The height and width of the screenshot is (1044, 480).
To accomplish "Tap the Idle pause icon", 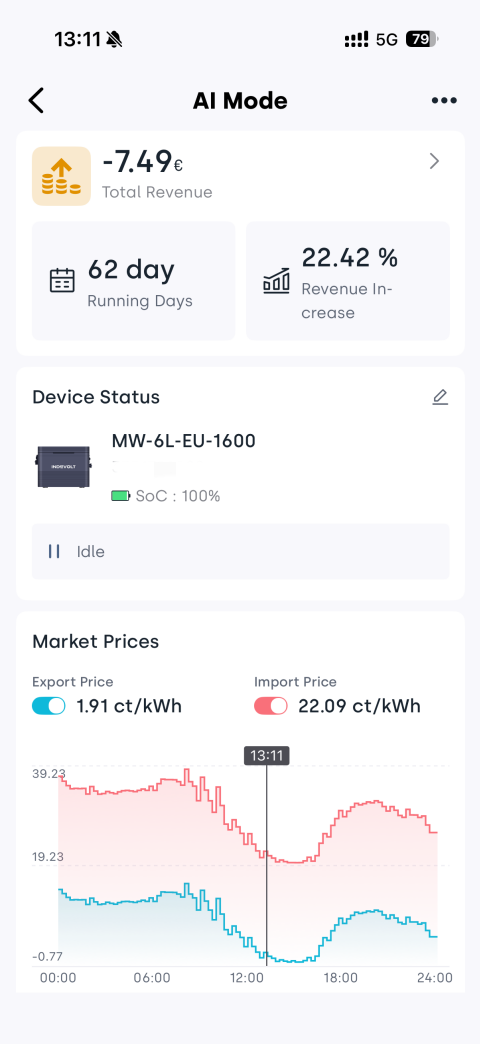I will (x=54, y=551).
